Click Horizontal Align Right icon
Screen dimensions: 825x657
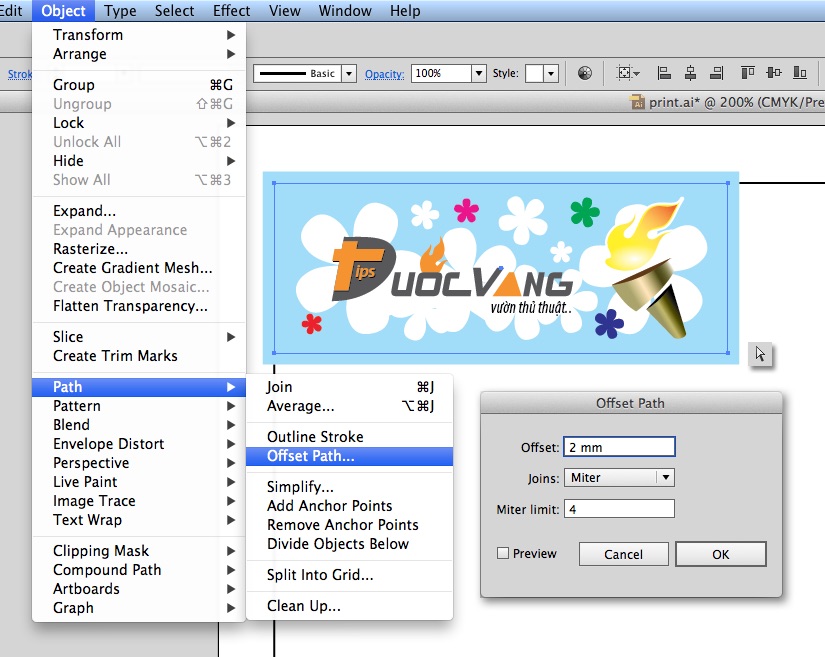point(716,73)
